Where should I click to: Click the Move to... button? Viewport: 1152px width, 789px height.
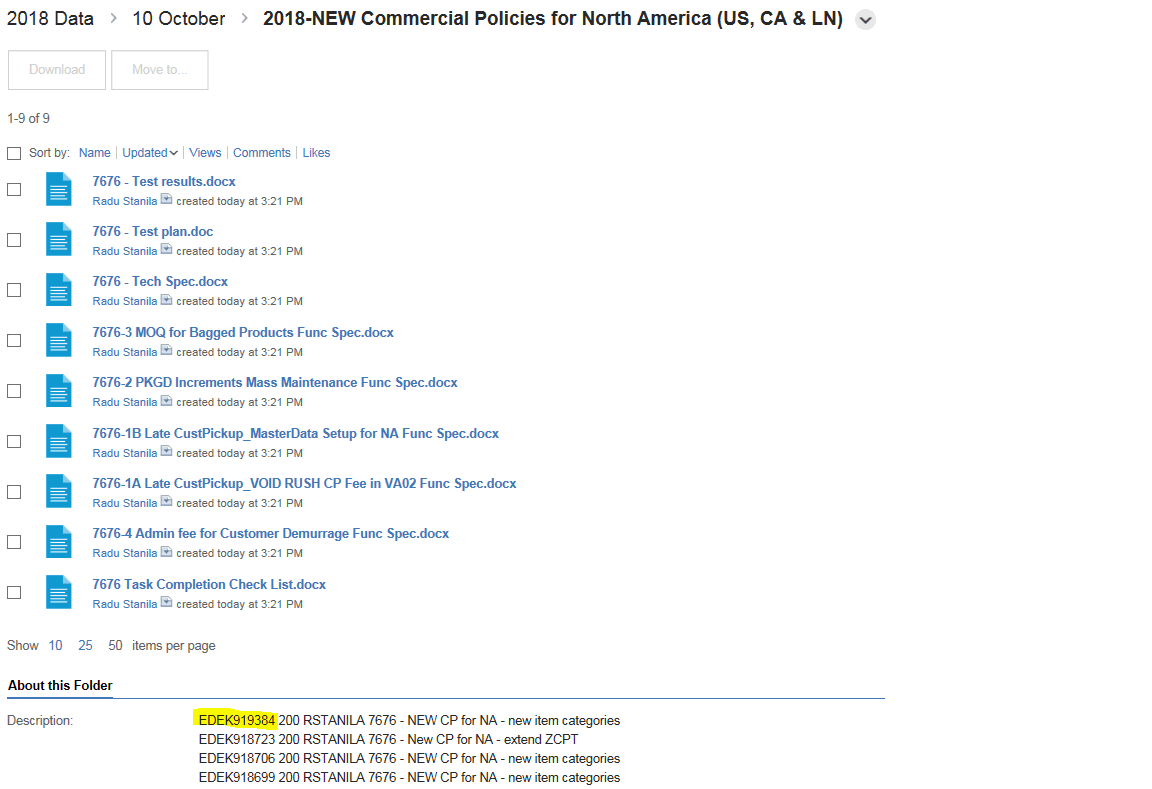point(159,70)
